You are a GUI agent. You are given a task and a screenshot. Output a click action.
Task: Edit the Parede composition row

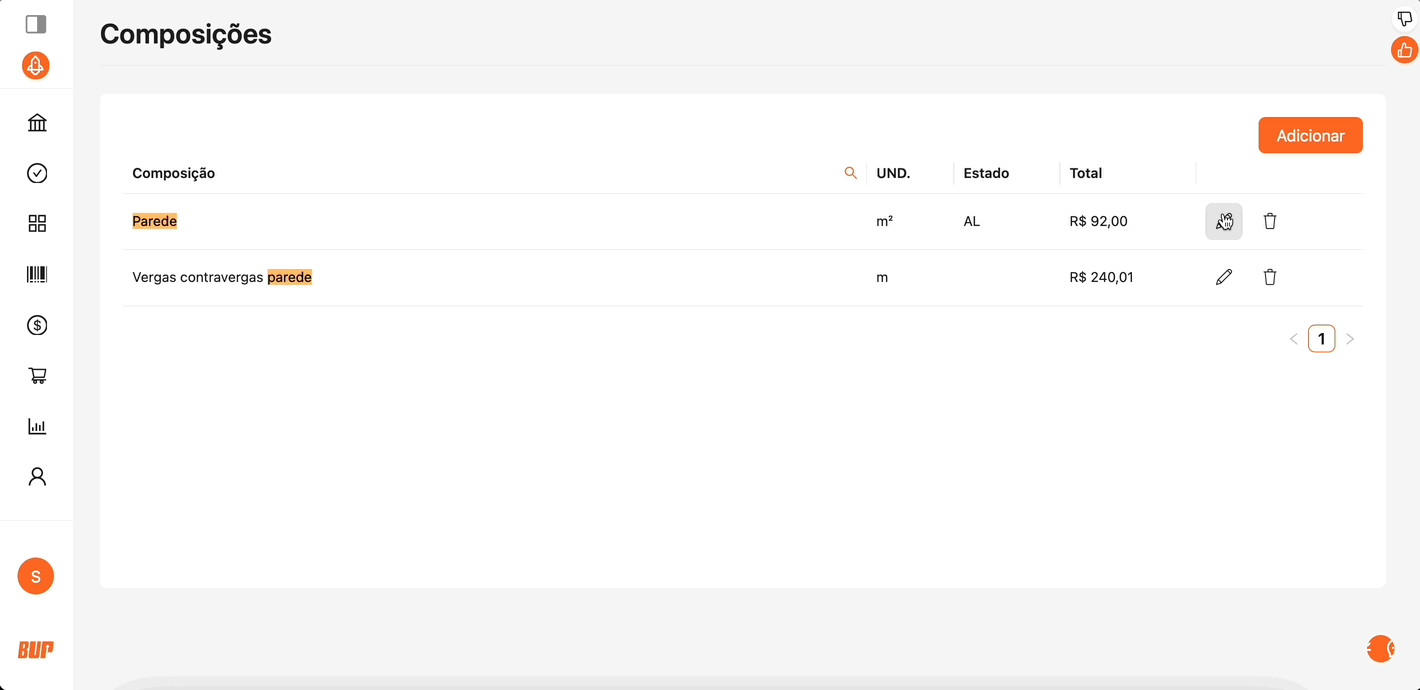pyautogui.click(x=1223, y=222)
